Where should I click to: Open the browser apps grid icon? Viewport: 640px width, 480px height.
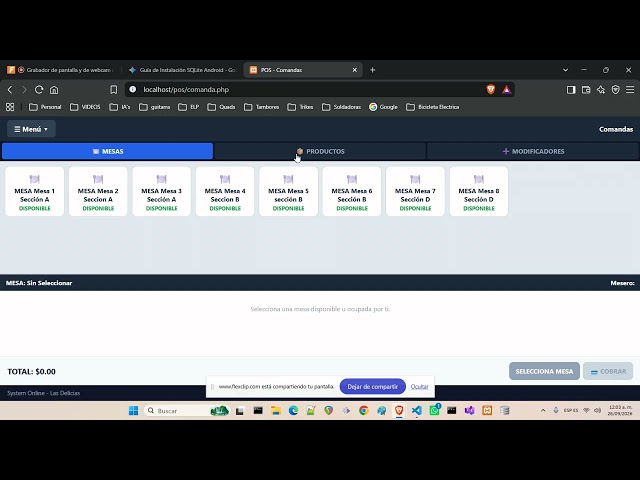[x=10, y=107]
